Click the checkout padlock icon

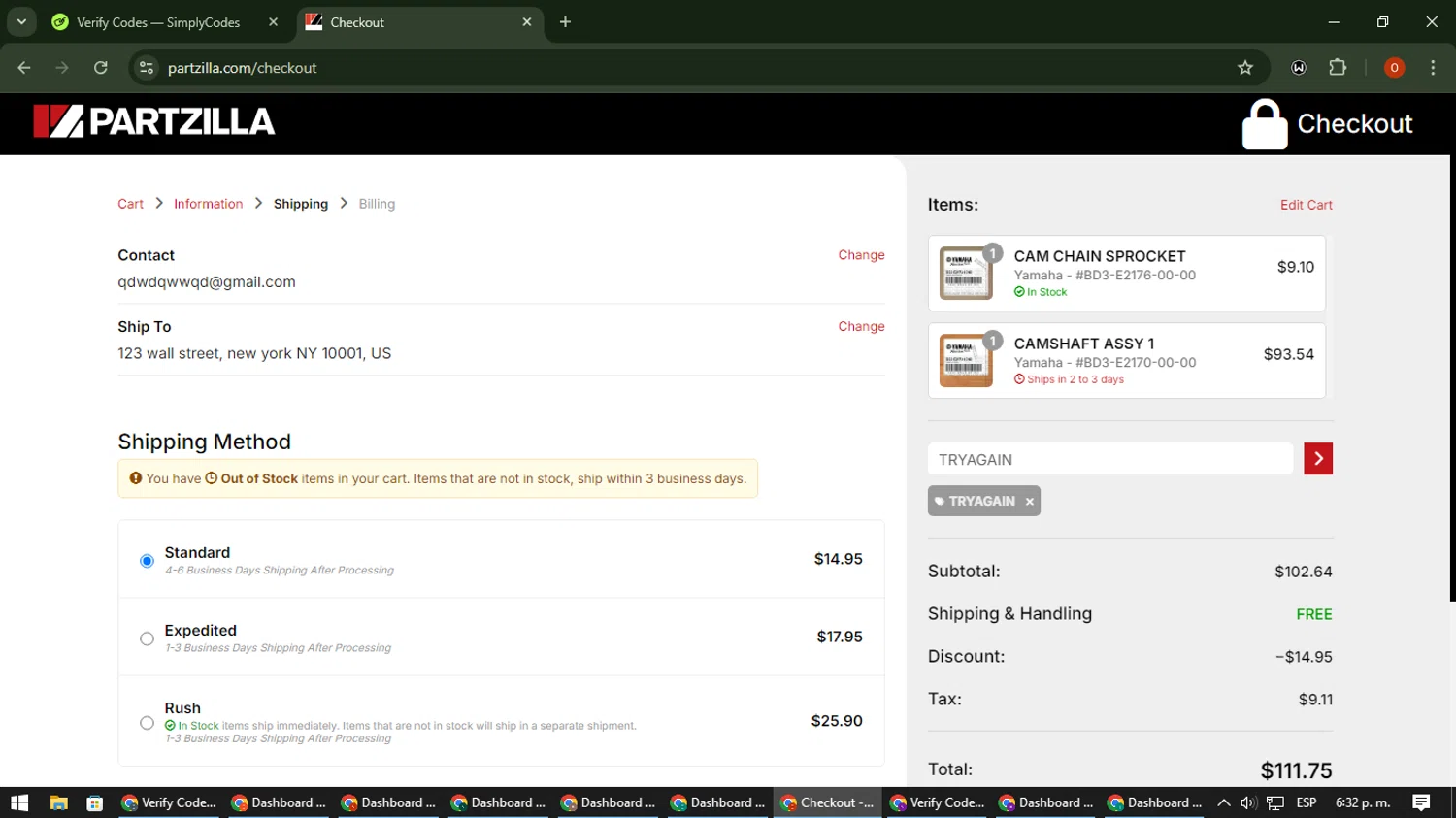pos(1265,124)
